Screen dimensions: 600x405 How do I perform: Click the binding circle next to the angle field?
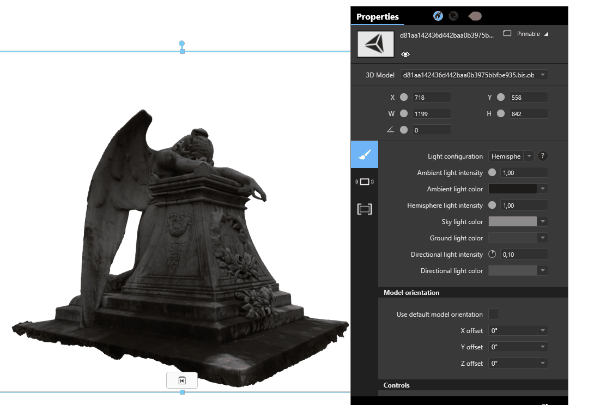pos(404,130)
